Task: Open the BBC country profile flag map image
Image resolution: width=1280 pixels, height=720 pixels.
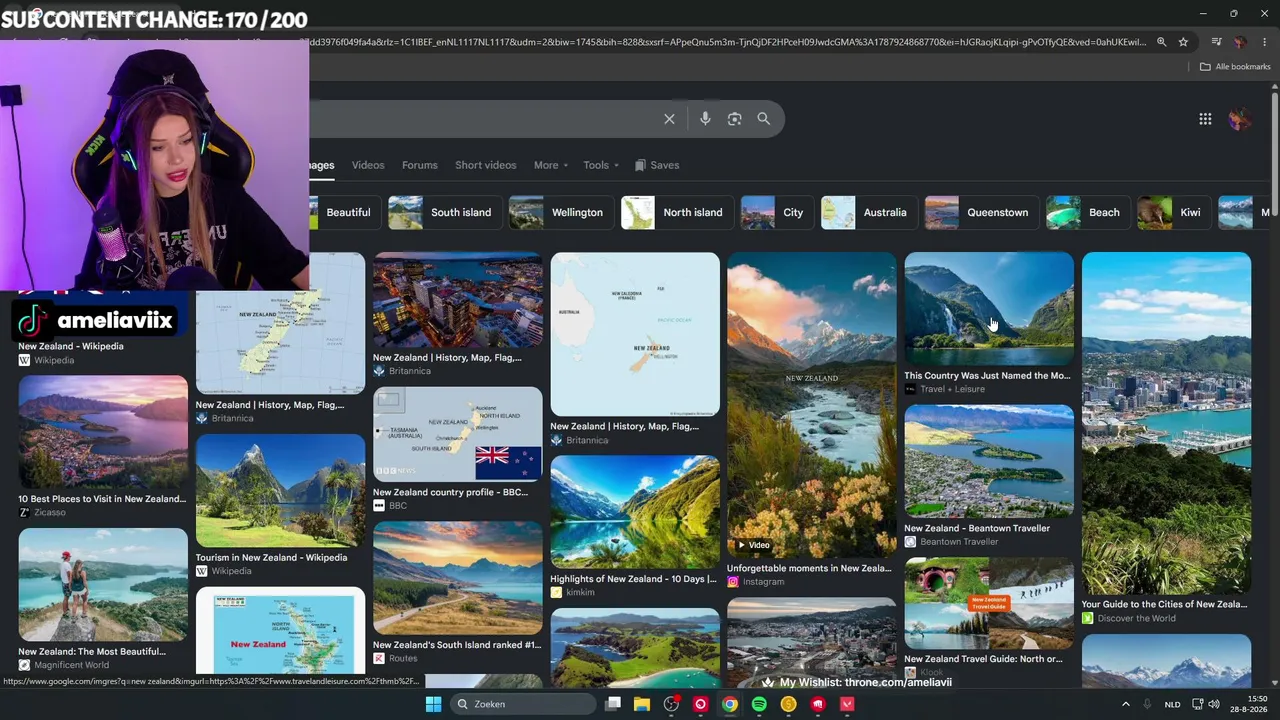Action: [458, 434]
